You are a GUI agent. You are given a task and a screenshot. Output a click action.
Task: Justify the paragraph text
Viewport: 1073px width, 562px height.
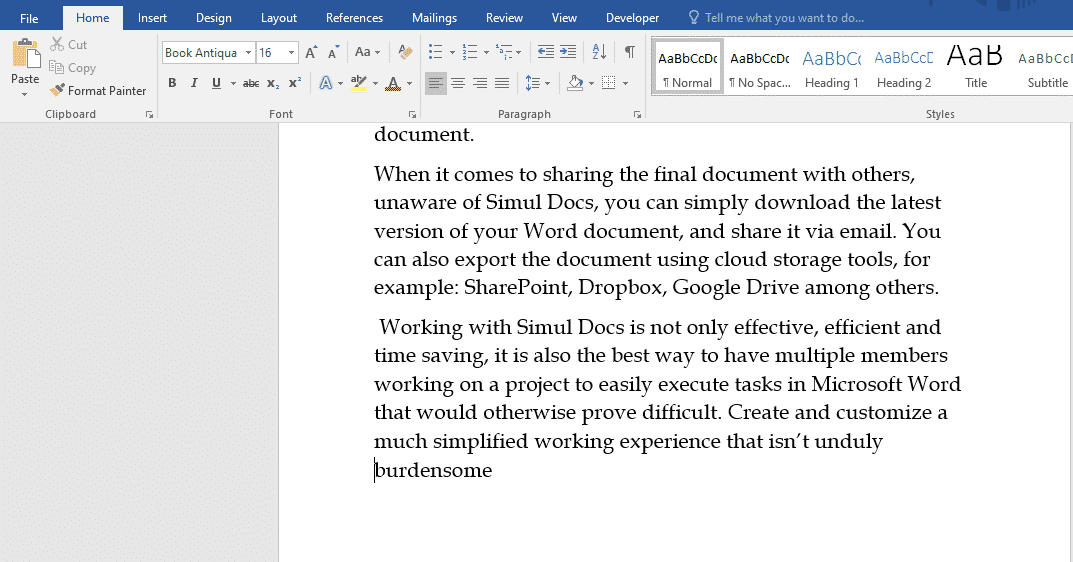(502, 83)
